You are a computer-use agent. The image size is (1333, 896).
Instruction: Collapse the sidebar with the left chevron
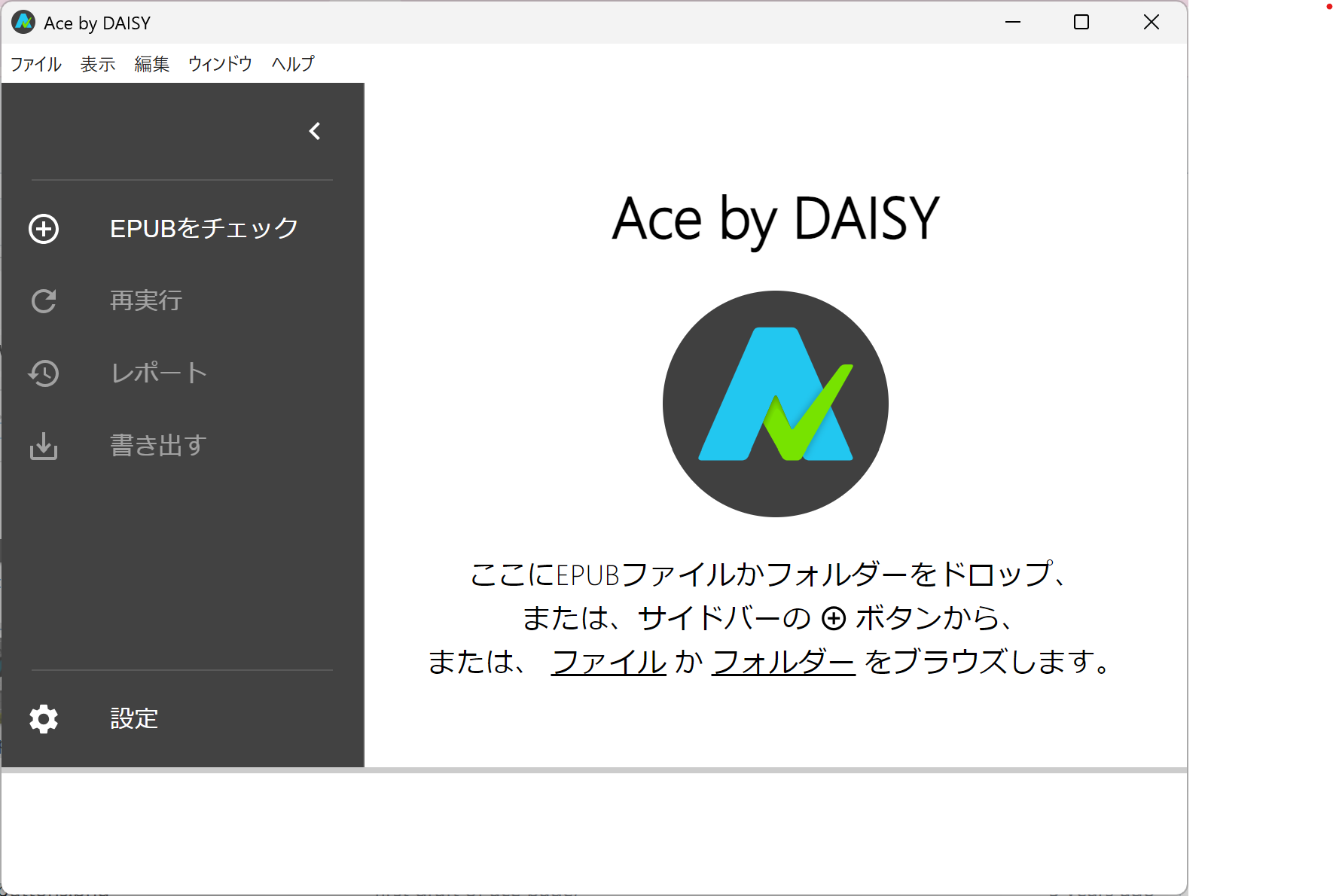click(315, 131)
